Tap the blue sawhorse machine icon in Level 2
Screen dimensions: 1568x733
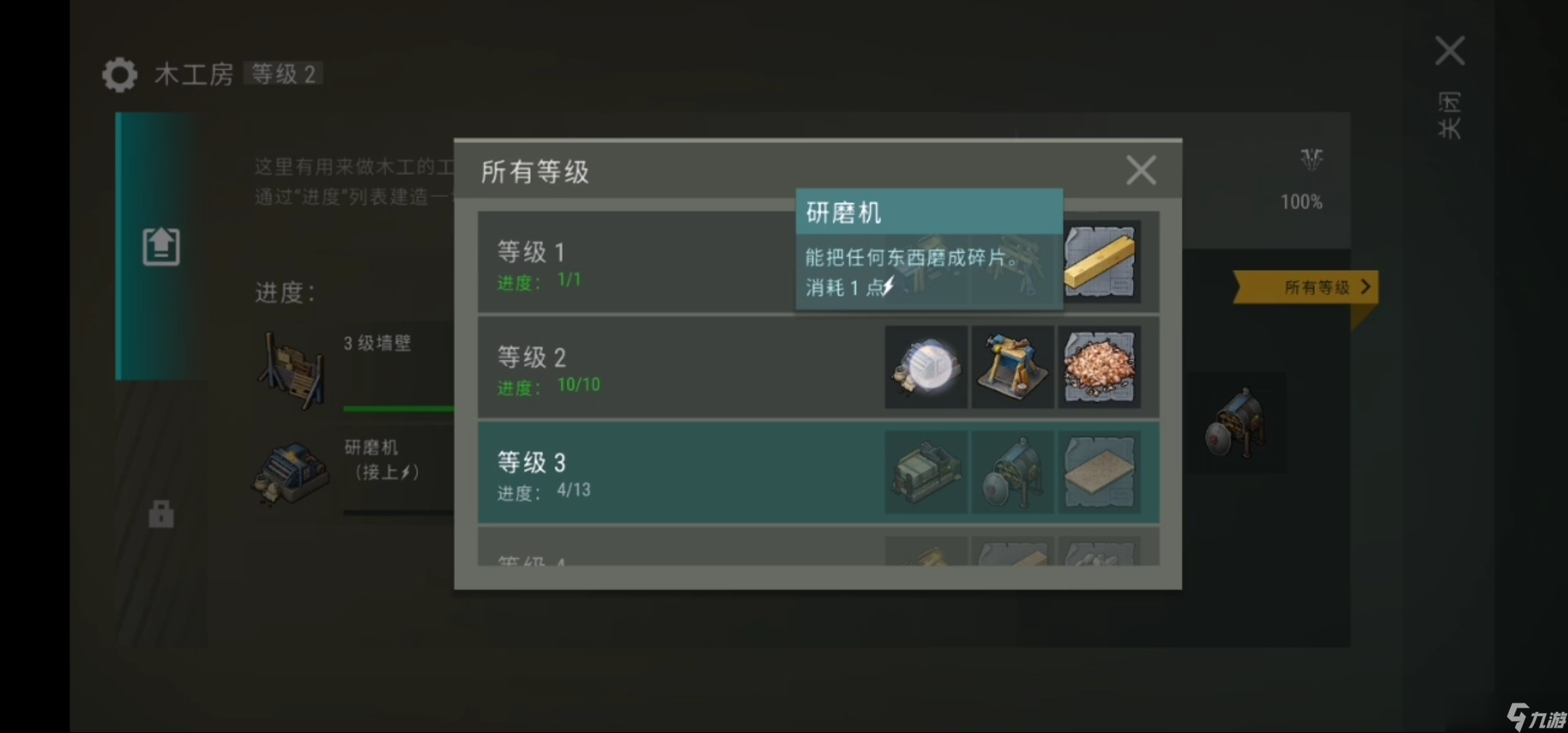coord(1012,367)
